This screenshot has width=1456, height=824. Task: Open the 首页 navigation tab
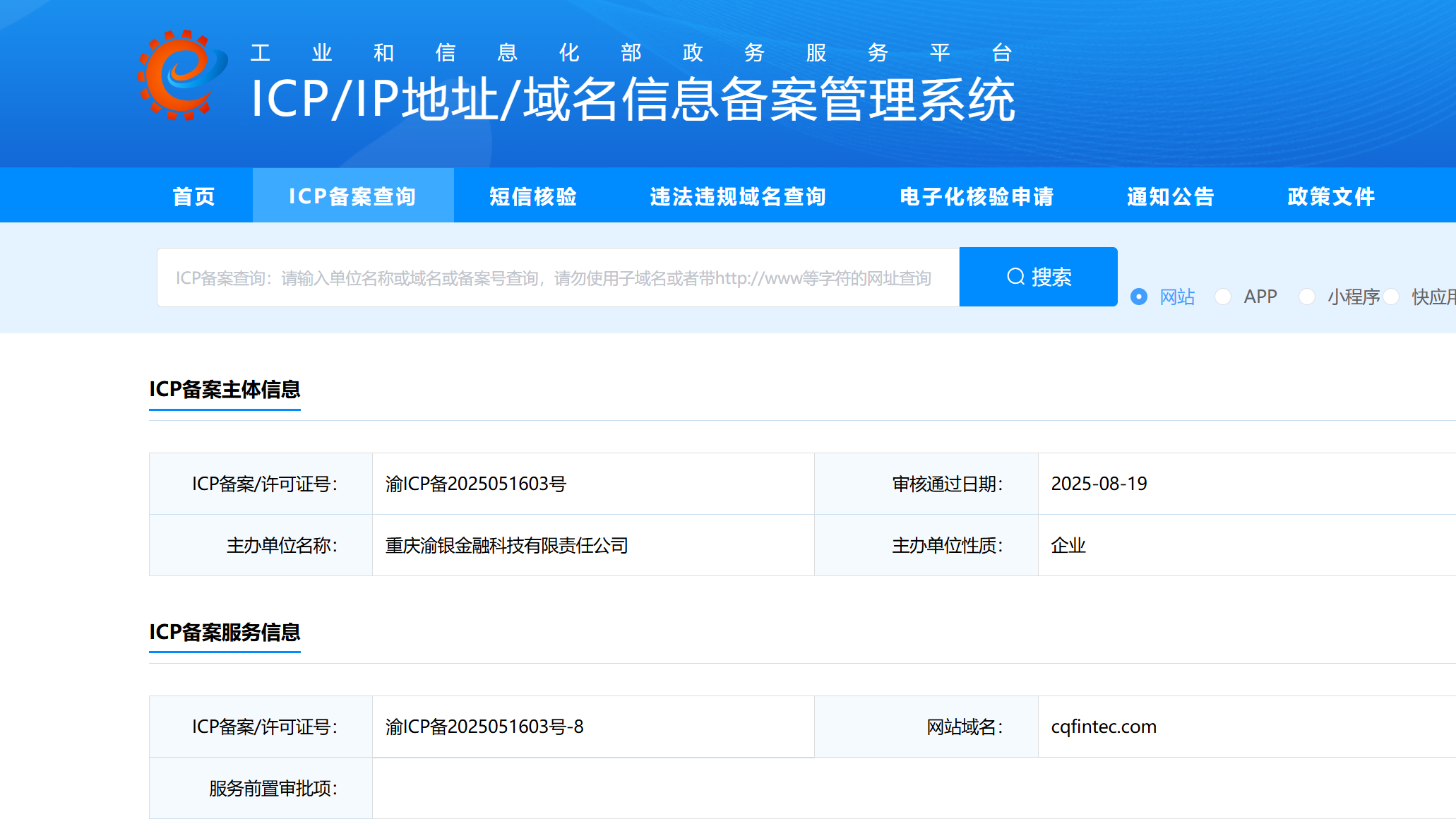pos(193,196)
